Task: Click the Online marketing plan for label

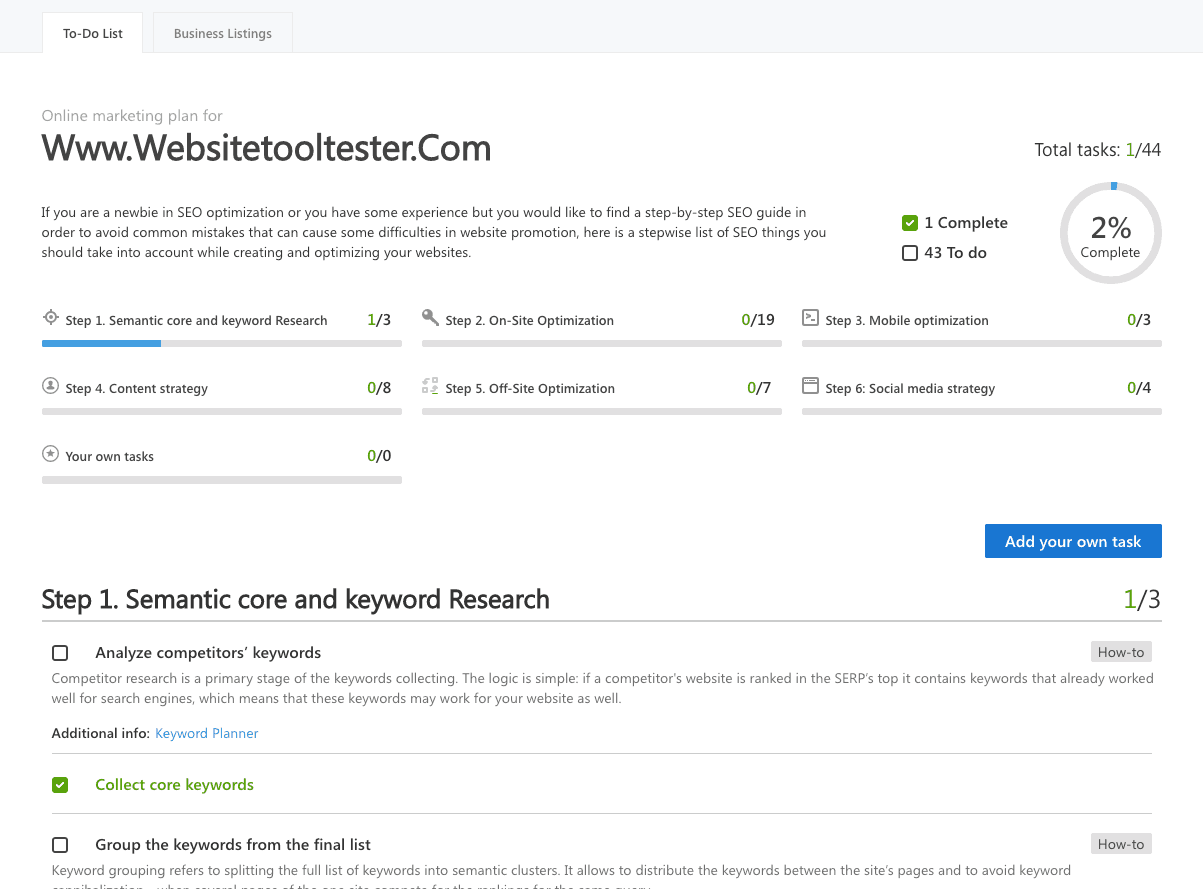Action: (x=132, y=116)
